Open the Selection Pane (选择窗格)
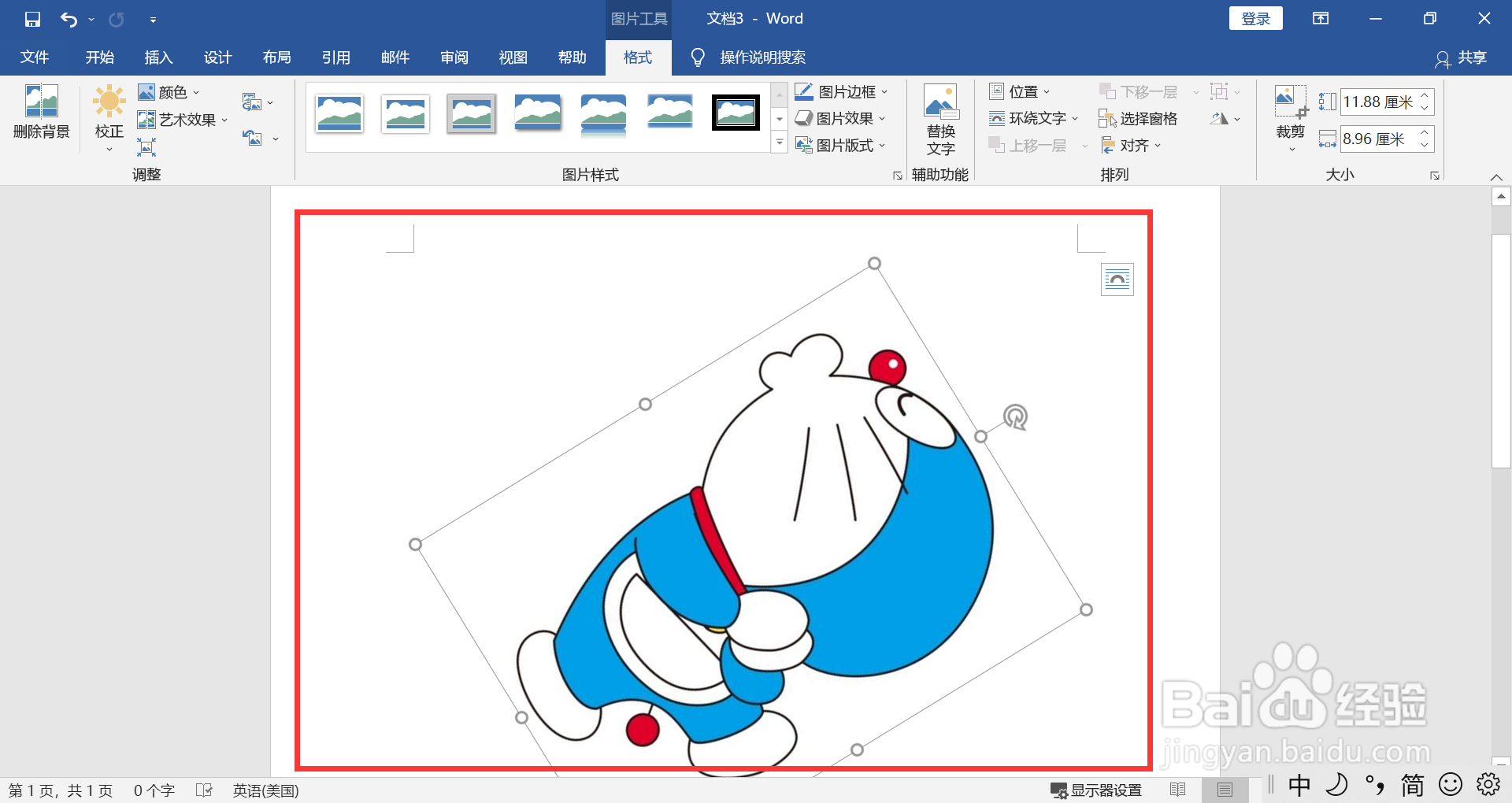The image size is (1512, 803). (1139, 118)
